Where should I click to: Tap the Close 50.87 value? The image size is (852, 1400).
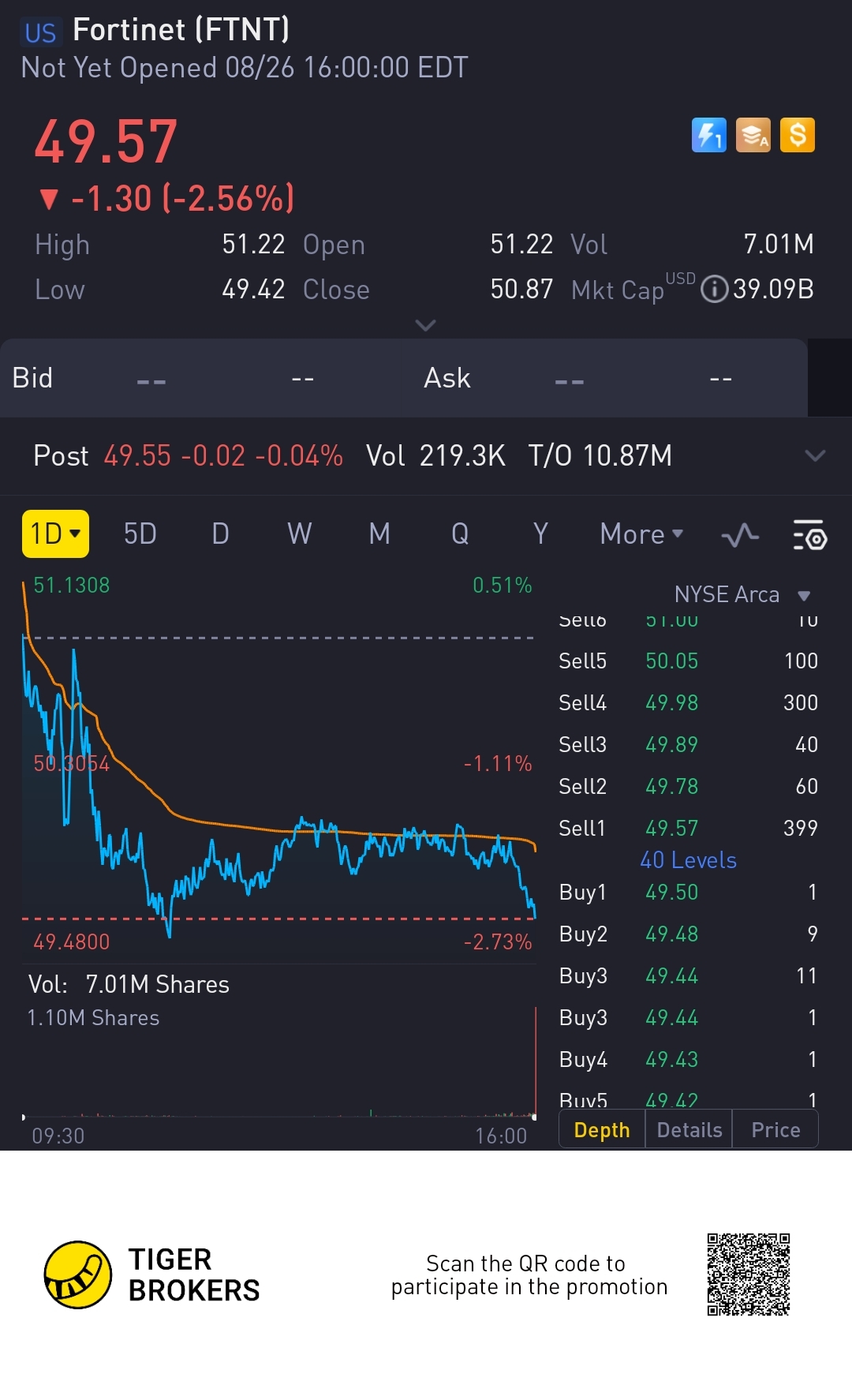[x=521, y=289]
